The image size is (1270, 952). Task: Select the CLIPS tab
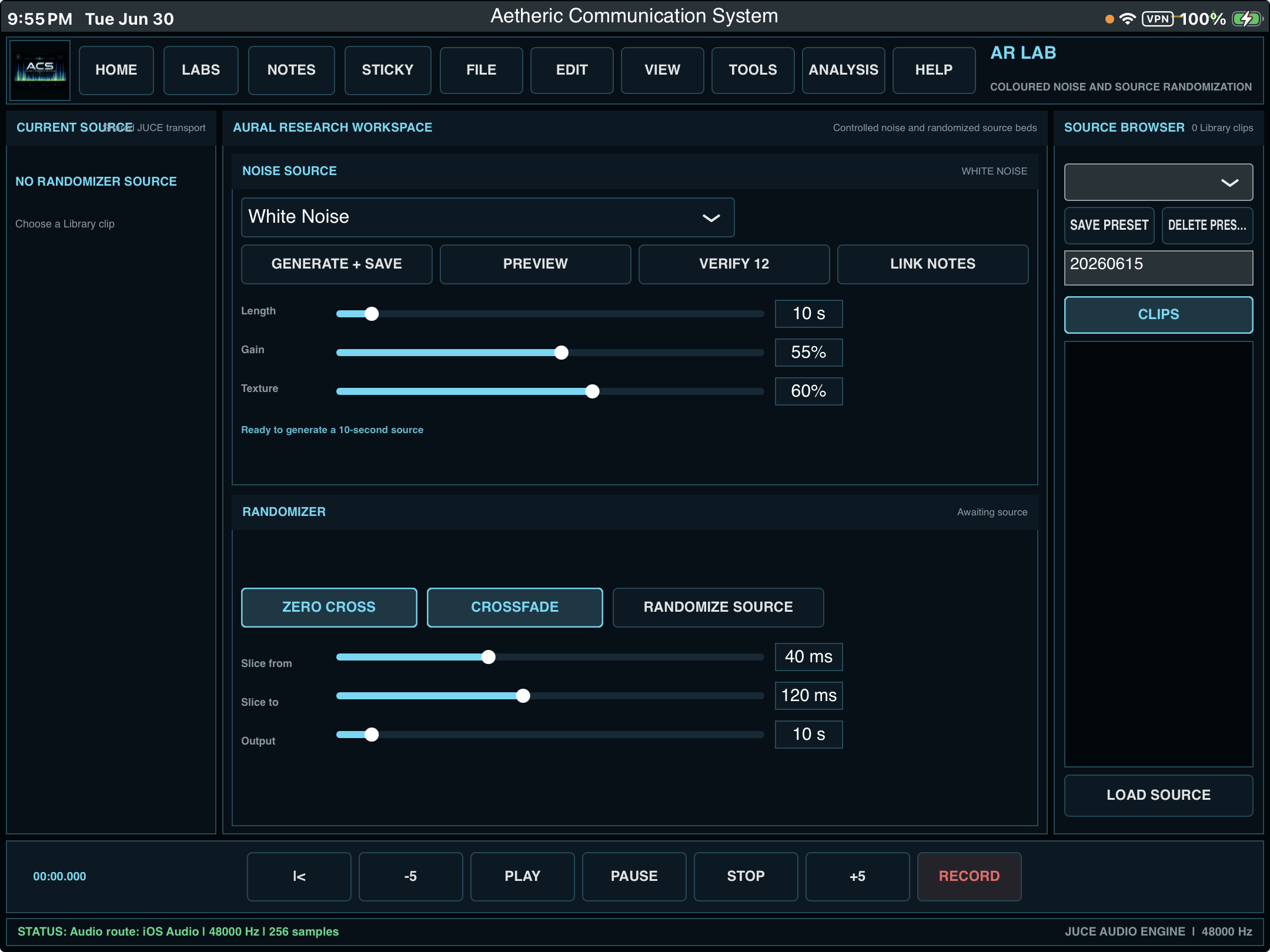click(1159, 315)
